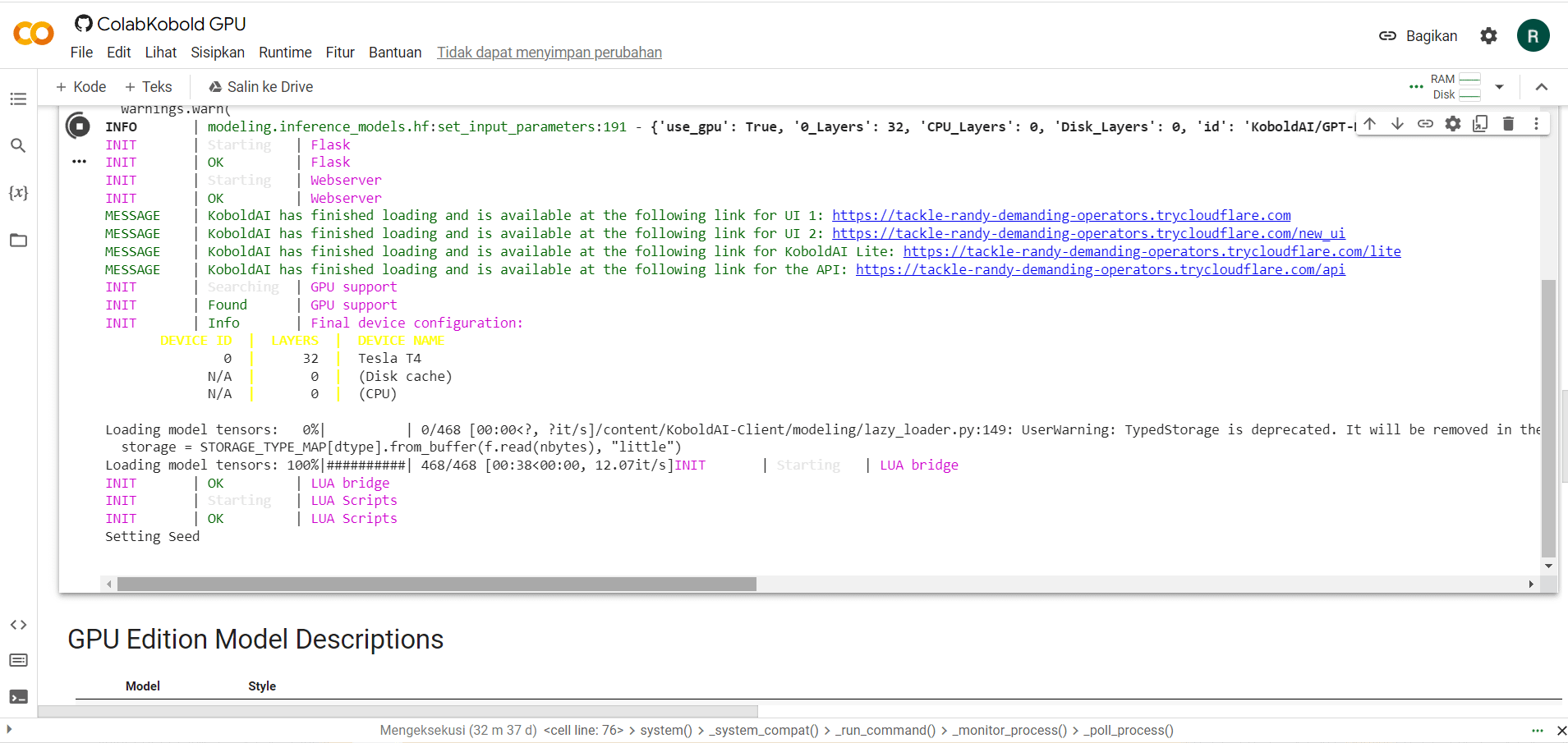The width and height of the screenshot is (1568, 743).
Task: Move cell up with arrow icon
Action: [x=1369, y=124]
